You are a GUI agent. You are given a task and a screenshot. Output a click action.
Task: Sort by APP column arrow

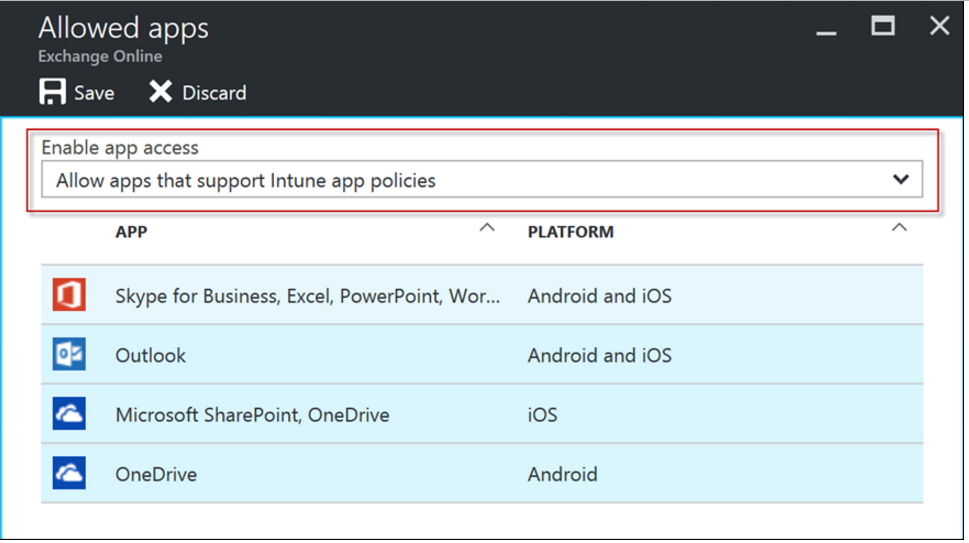pos(487,228)
